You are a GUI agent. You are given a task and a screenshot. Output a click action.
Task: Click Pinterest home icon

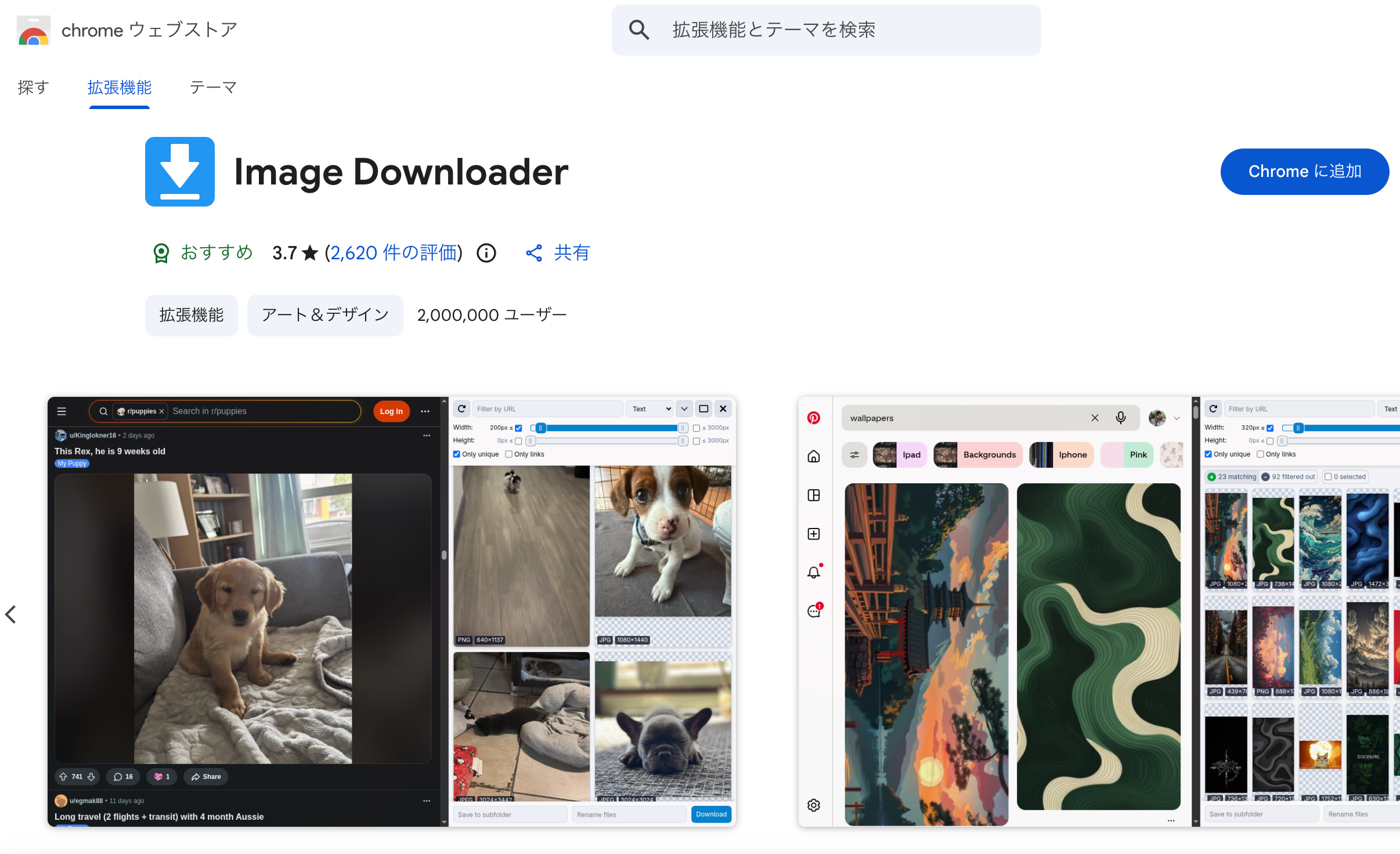point(814,456)
